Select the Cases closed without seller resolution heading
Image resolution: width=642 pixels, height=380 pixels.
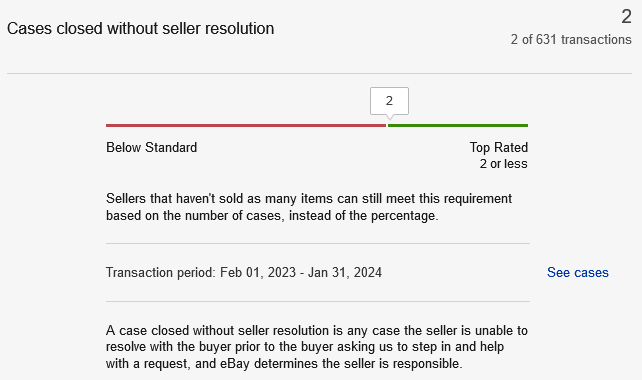click(x=140, y=29)
